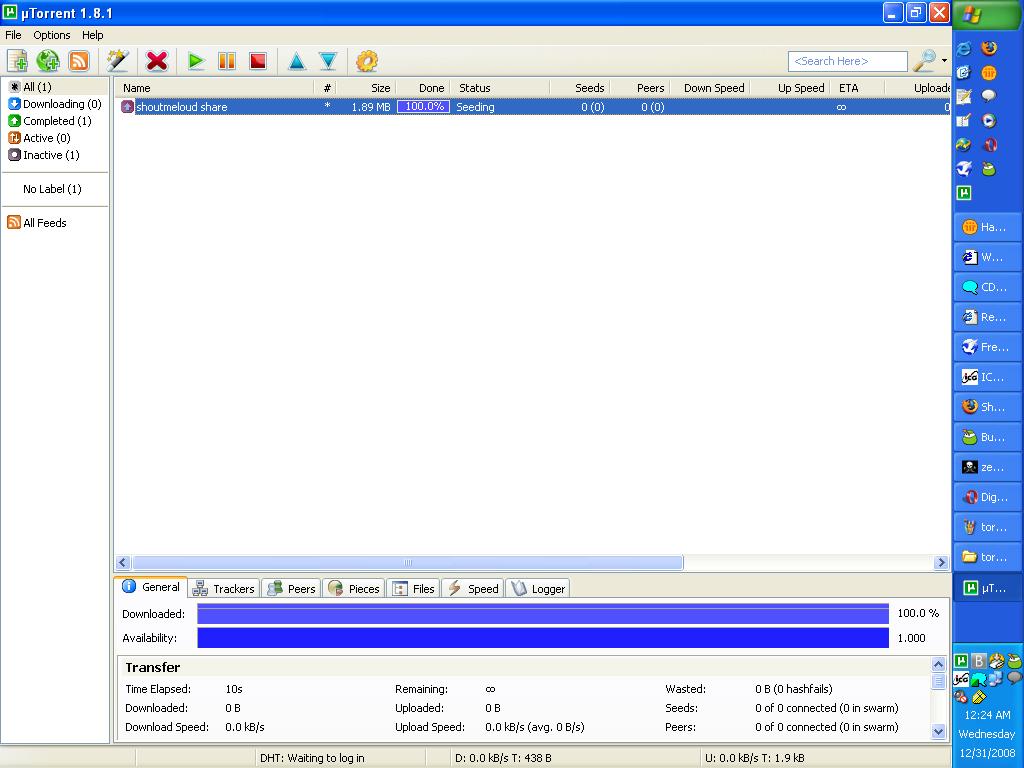The width and height of the screenshot is (1024, 768).
Task: Sort by the ETA column header
Action: tap(858, 88)
